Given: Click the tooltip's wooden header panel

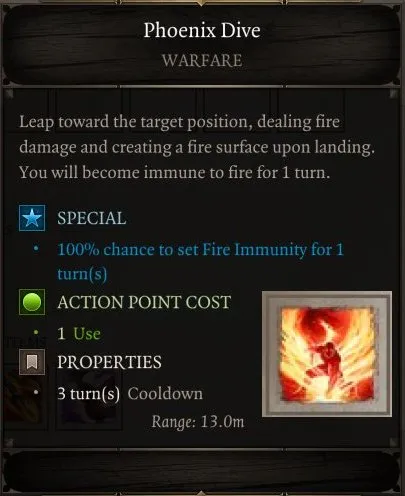Looking at the screenshot, I should pyautogui.click(x=202, y=44).
